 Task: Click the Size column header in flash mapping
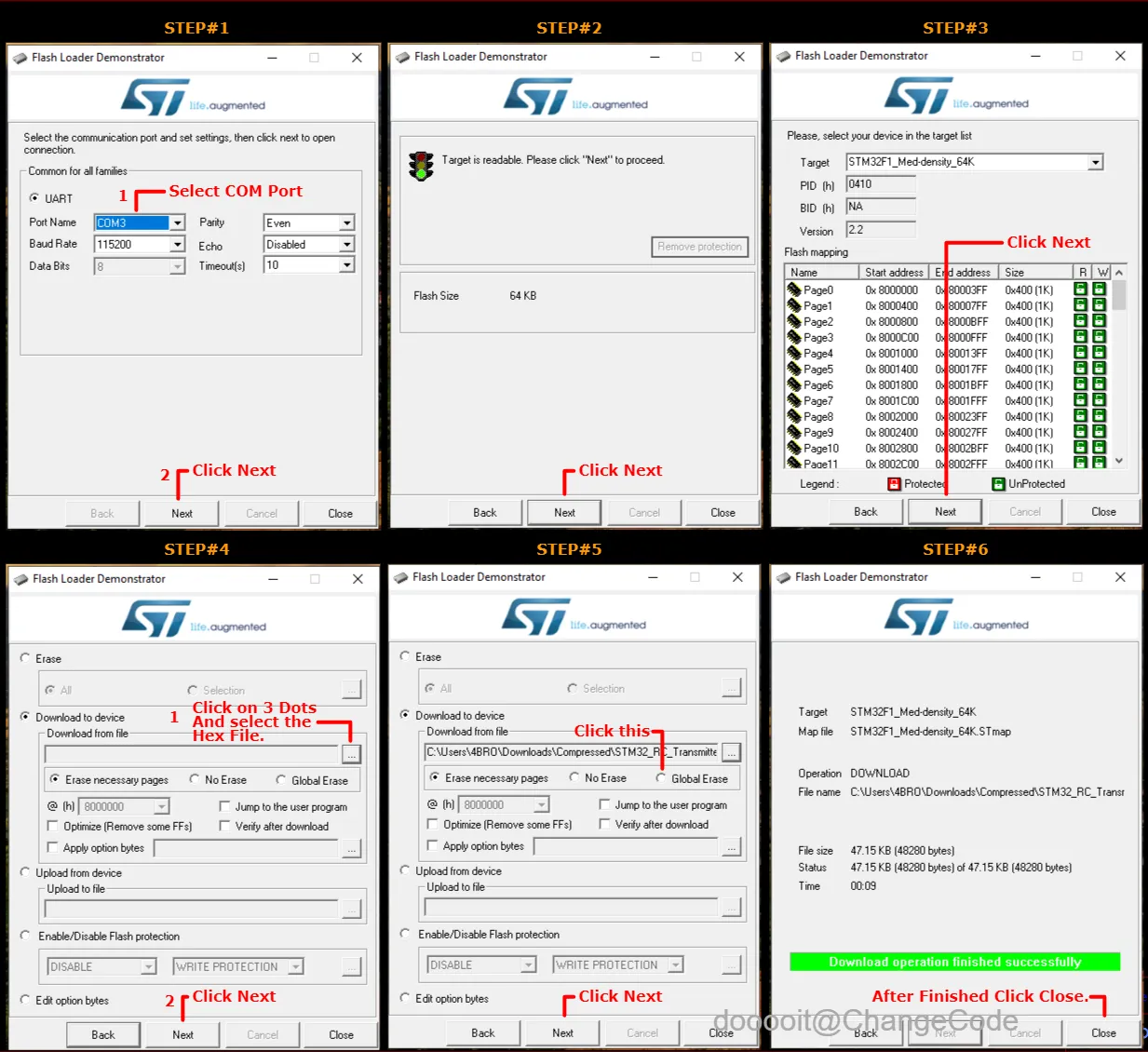(1035, 272)
